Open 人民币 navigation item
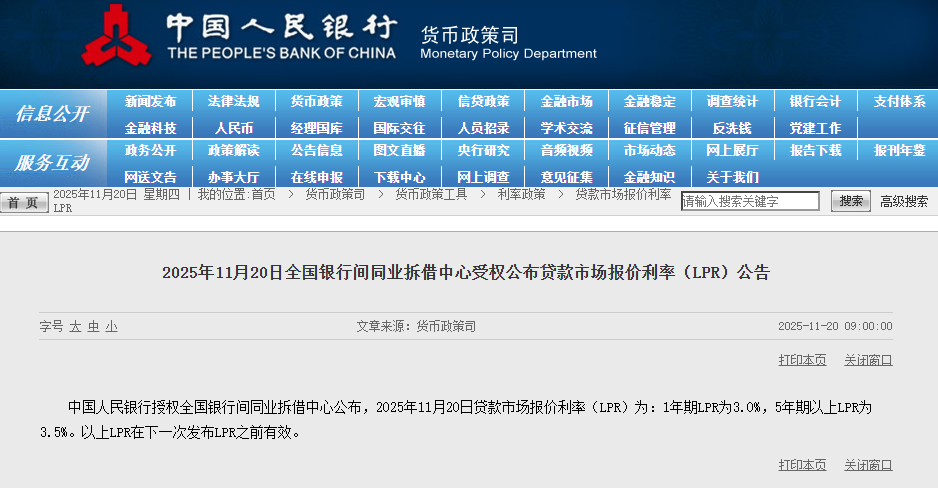 pos(233,128)
